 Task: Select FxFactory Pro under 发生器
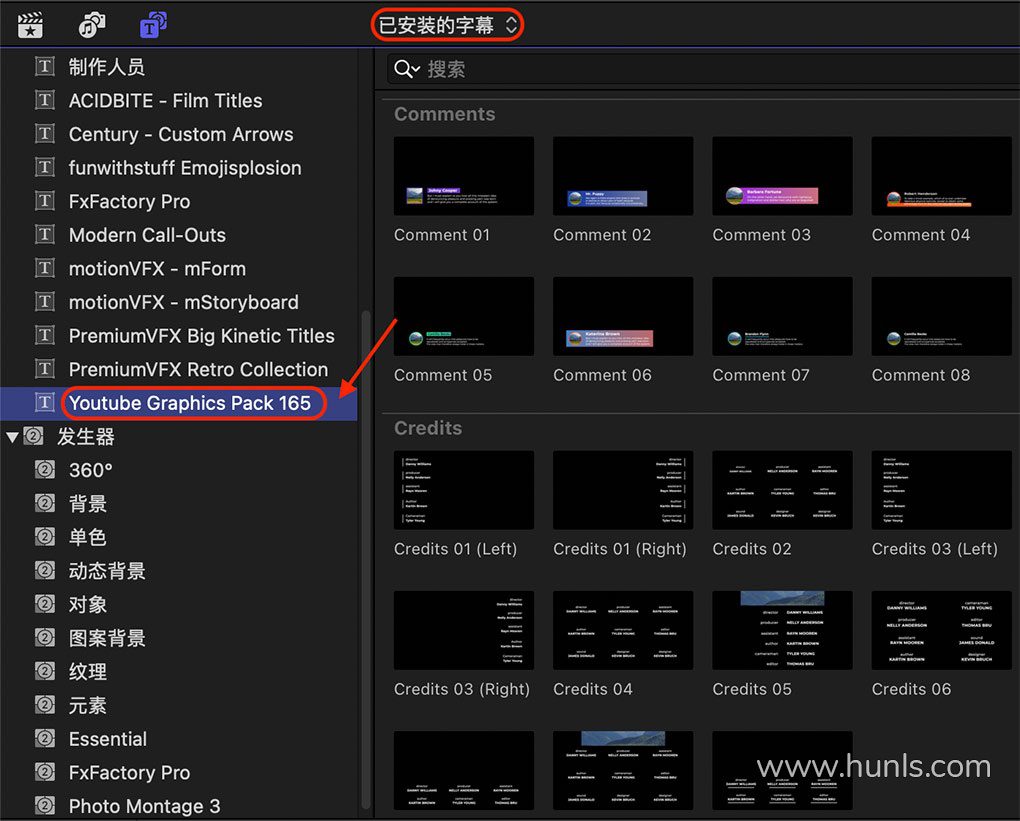pos(129,773)
